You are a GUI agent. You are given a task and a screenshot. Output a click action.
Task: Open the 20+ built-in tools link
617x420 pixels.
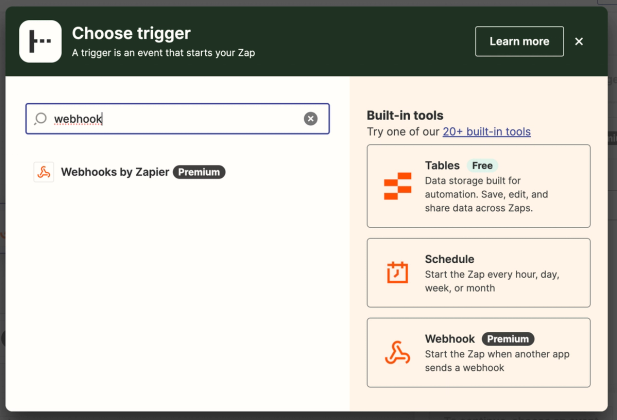(486, 131)
